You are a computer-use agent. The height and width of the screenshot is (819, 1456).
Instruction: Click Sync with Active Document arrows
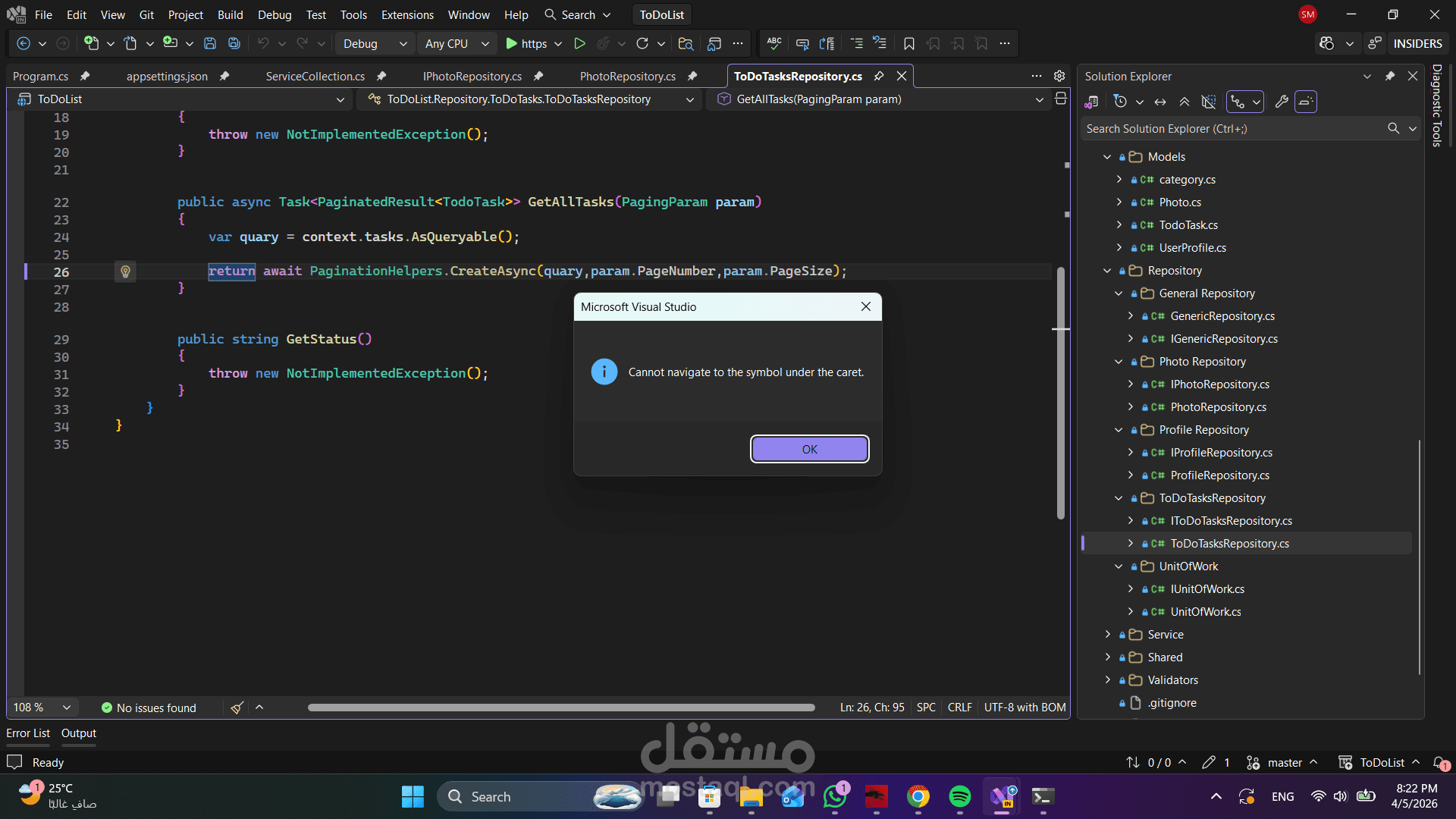1160,102
